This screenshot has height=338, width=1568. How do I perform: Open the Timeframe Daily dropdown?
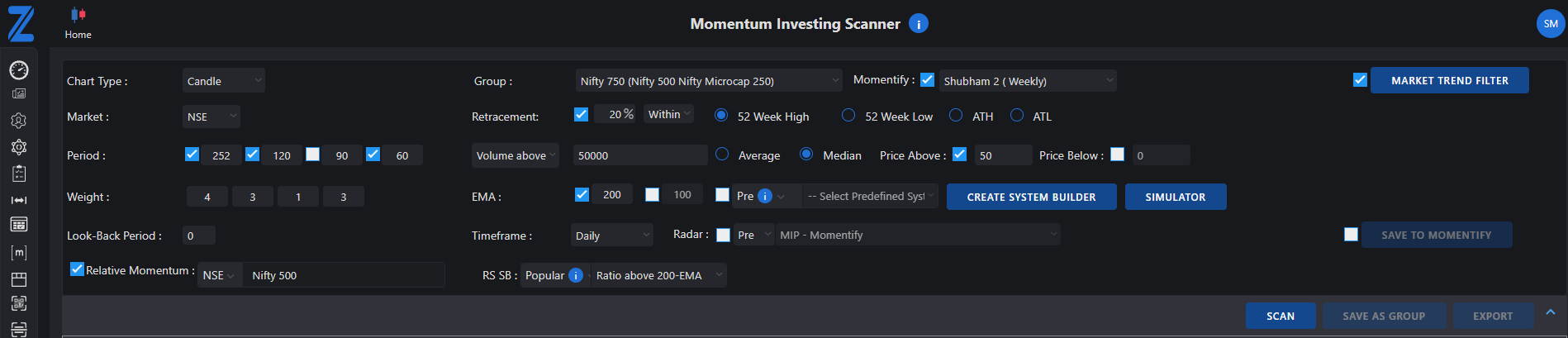point(612,236)
